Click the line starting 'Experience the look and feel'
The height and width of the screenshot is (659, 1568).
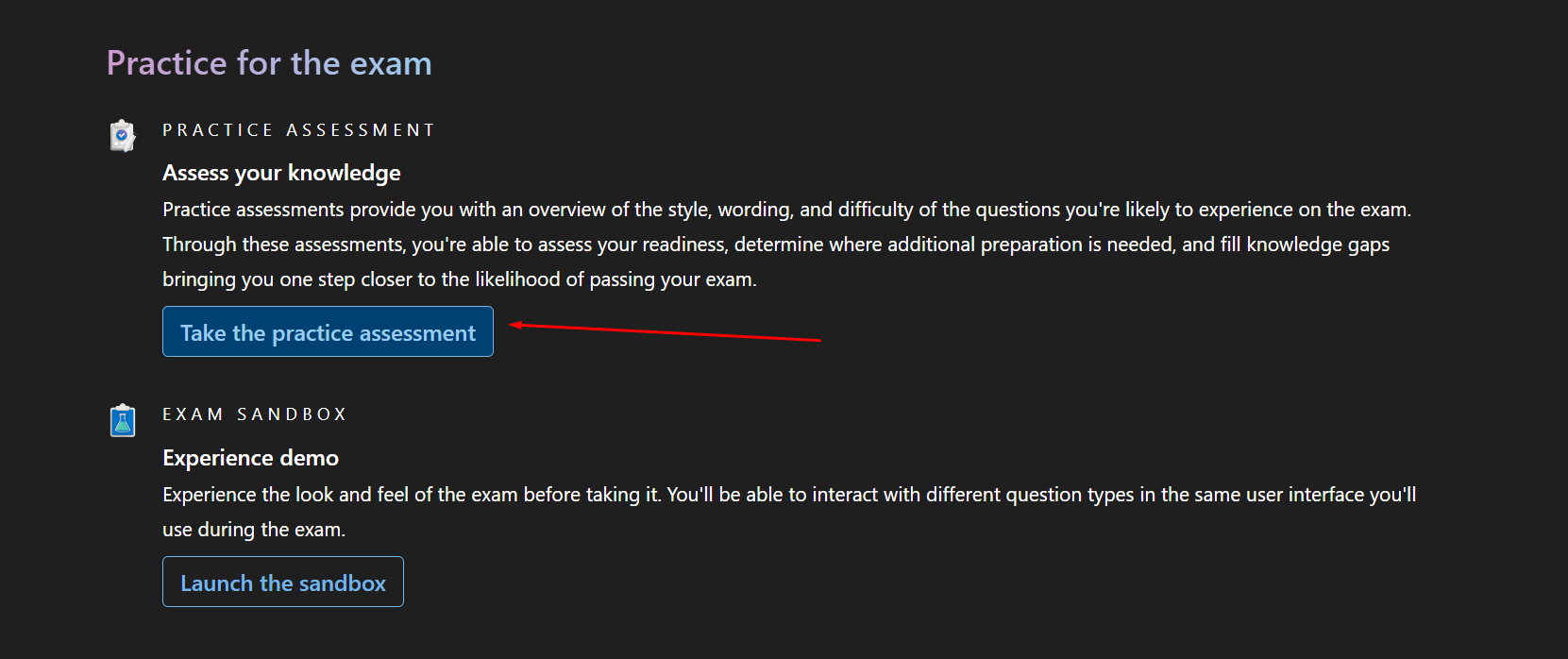coord(789,495)
